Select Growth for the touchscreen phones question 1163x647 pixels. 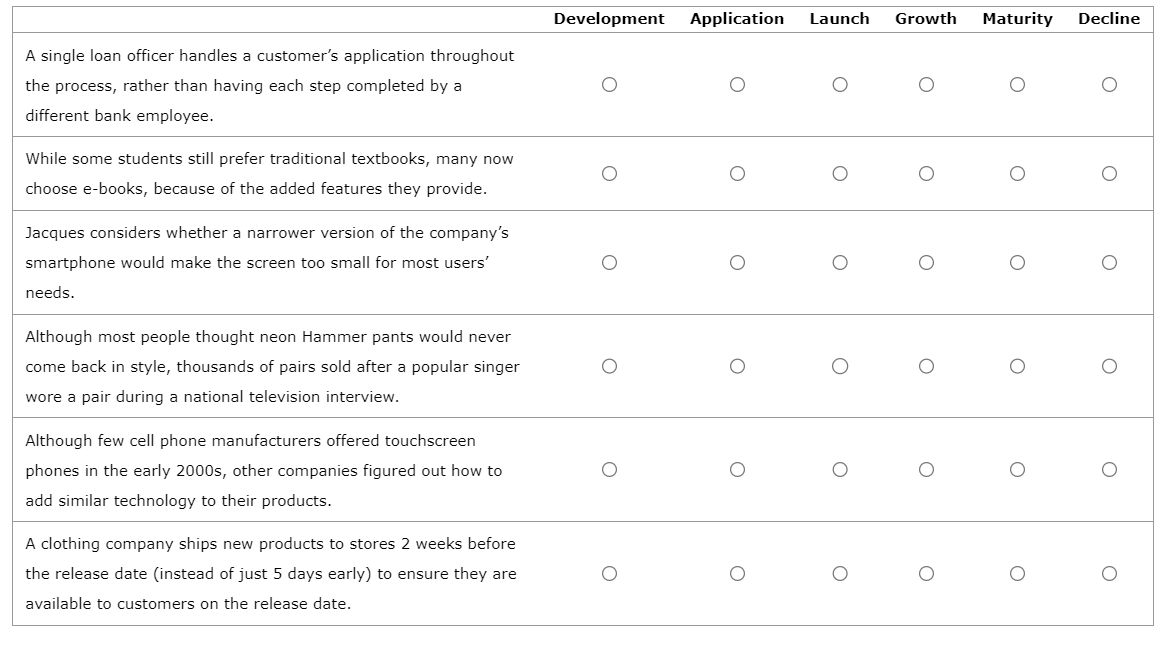click(x=926, y=469)
